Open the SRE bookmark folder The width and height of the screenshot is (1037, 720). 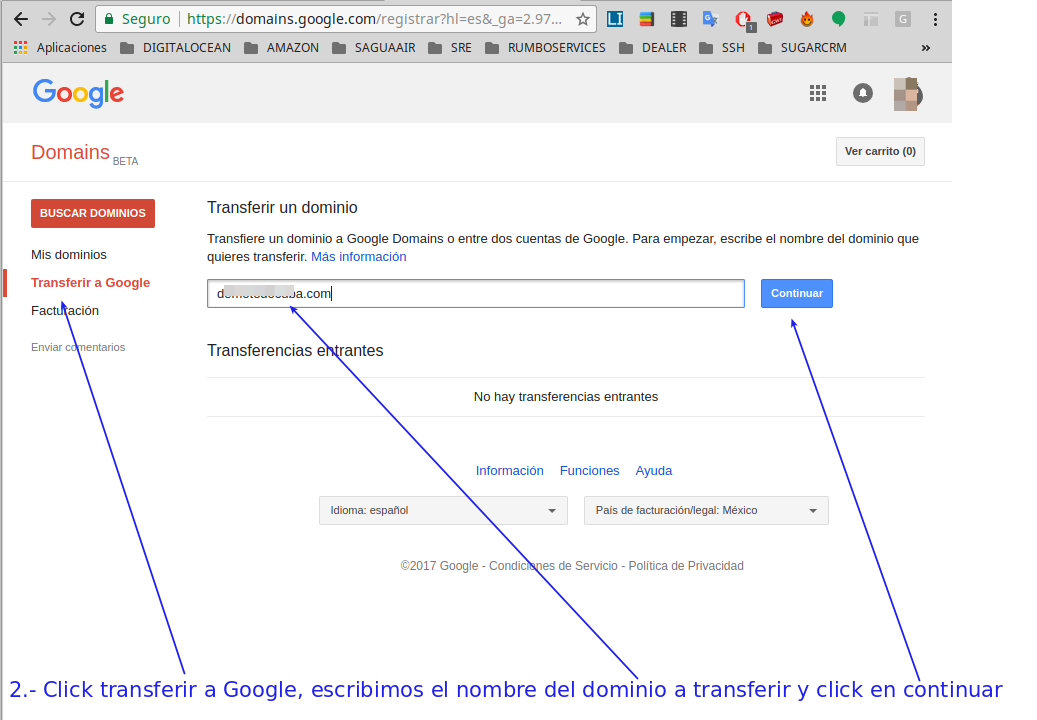click(450, 48)
